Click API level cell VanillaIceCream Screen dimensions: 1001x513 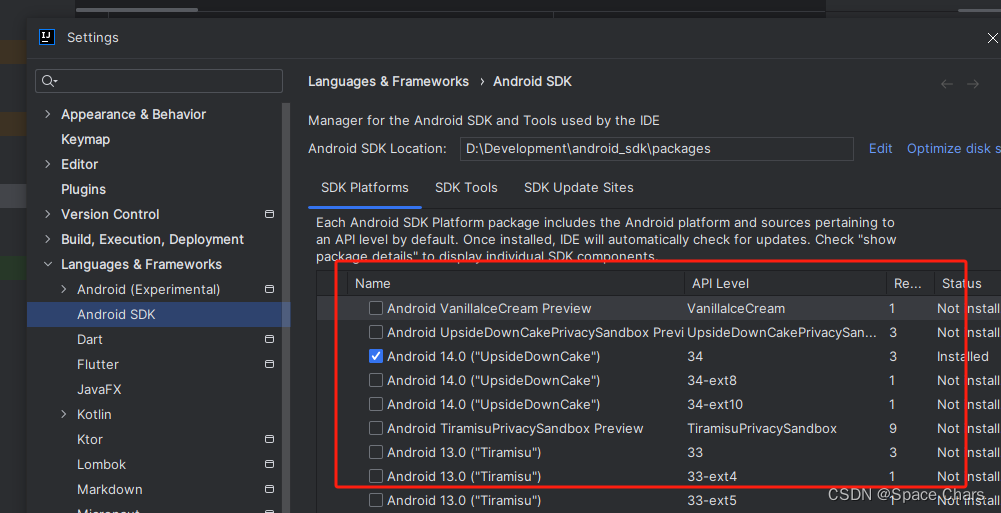(736, 309)
